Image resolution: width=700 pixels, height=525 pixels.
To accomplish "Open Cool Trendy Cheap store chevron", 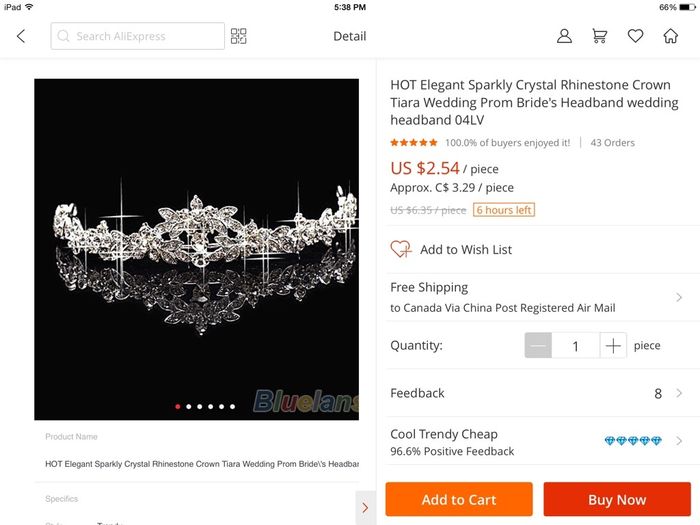I will click(x=680, y=441).
